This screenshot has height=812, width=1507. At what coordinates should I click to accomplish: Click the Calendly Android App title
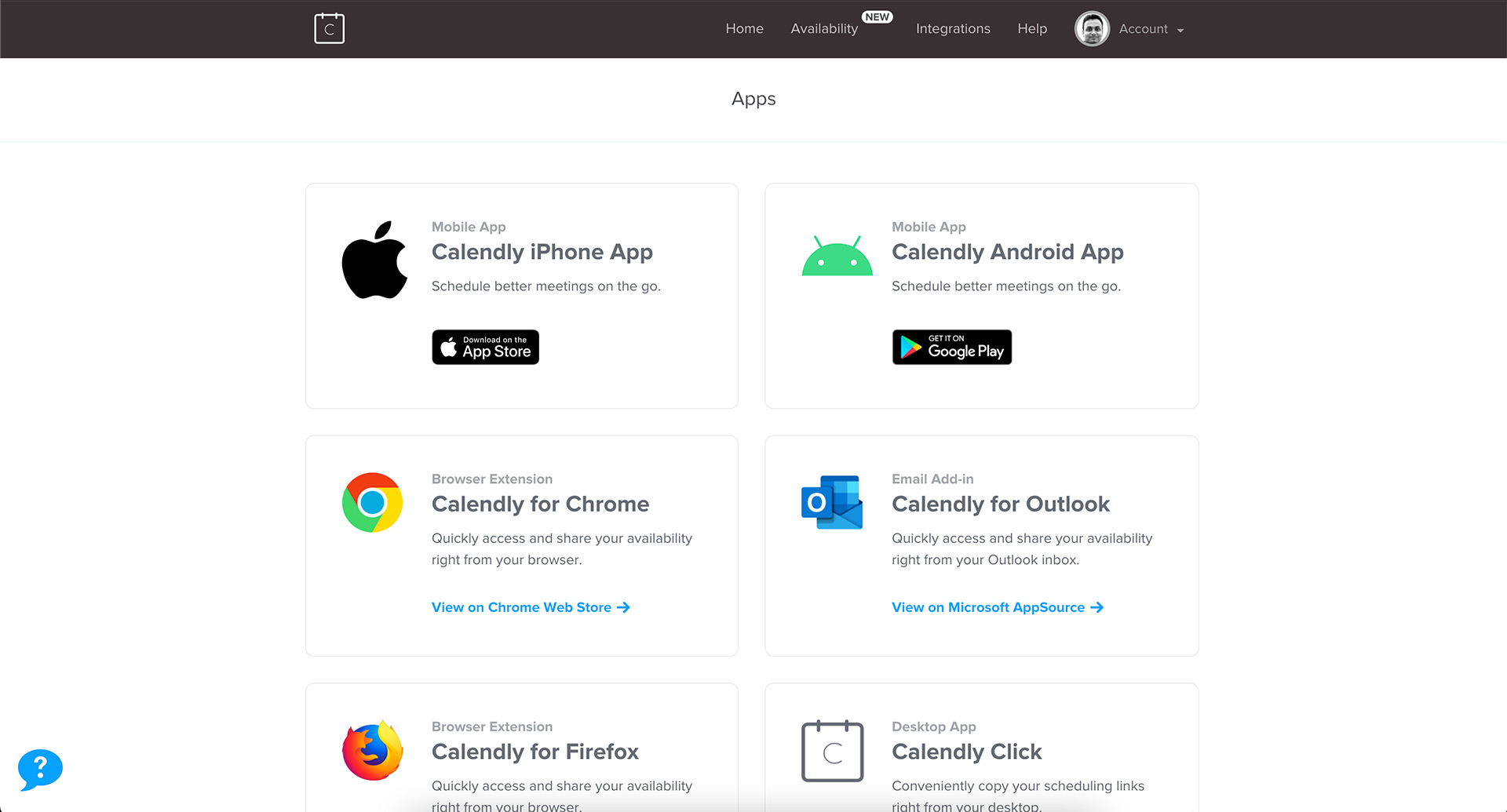coord(1008,252)
